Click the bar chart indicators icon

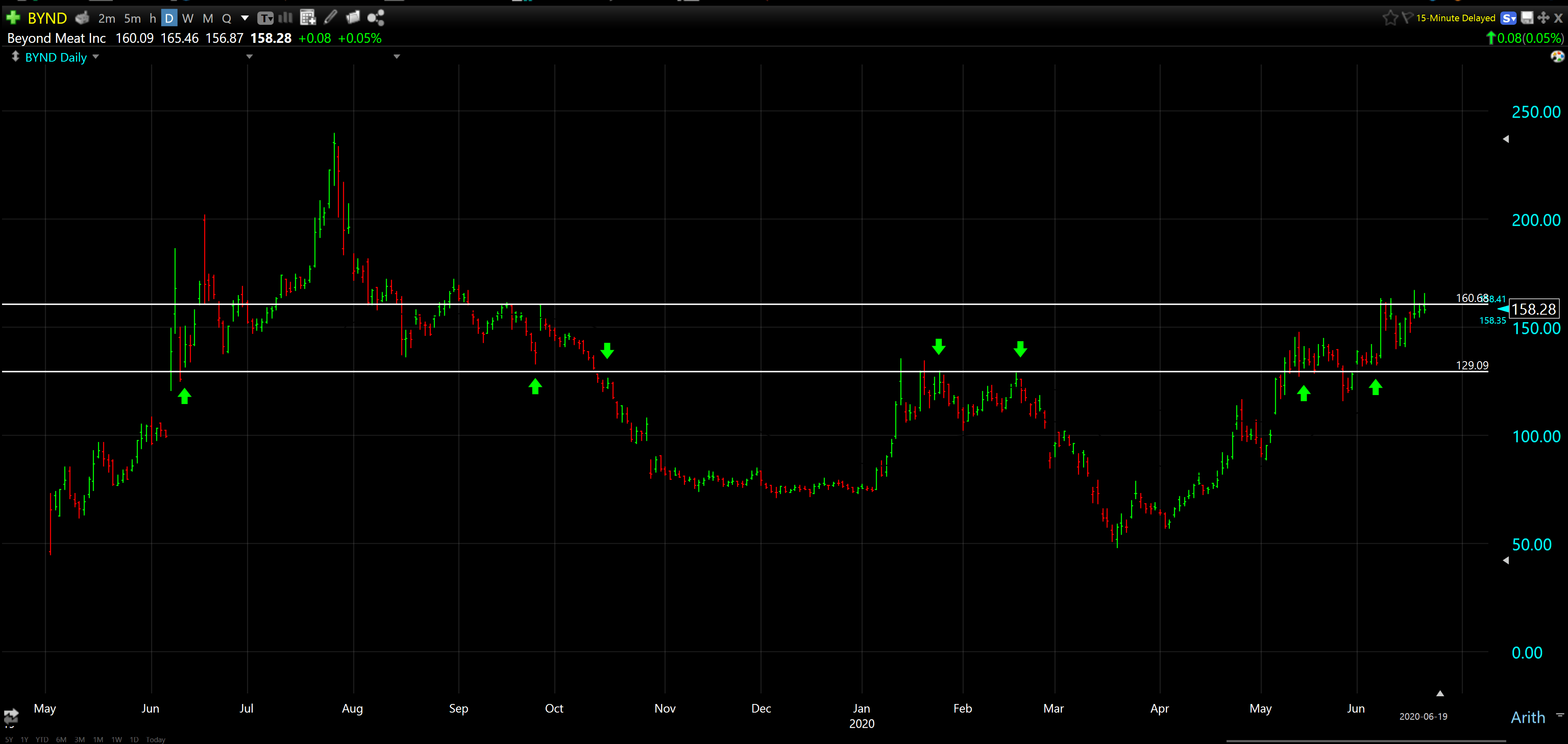(285, 18)
